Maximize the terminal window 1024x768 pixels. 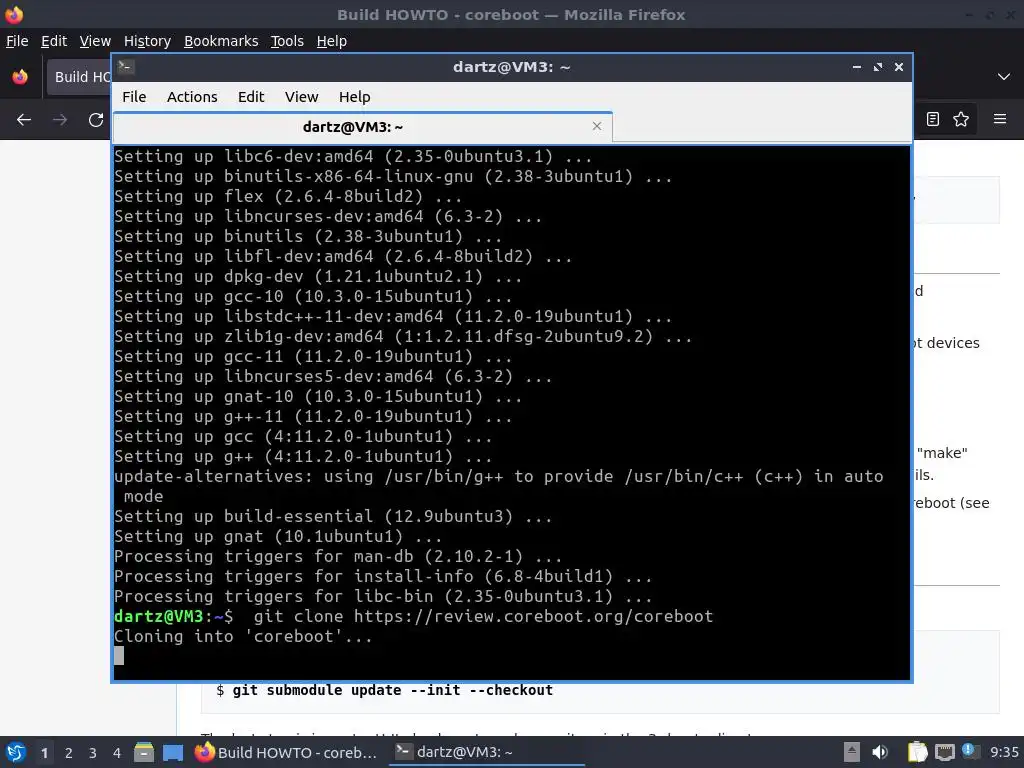tap(878, 67)
